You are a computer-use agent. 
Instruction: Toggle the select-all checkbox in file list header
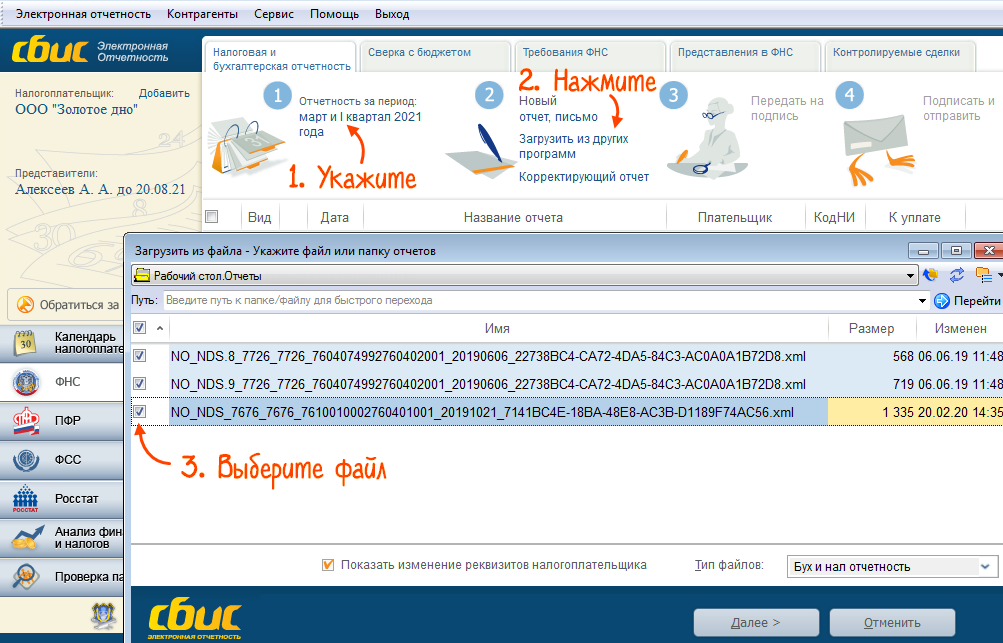pyautogui.click(x=139, y=328)
